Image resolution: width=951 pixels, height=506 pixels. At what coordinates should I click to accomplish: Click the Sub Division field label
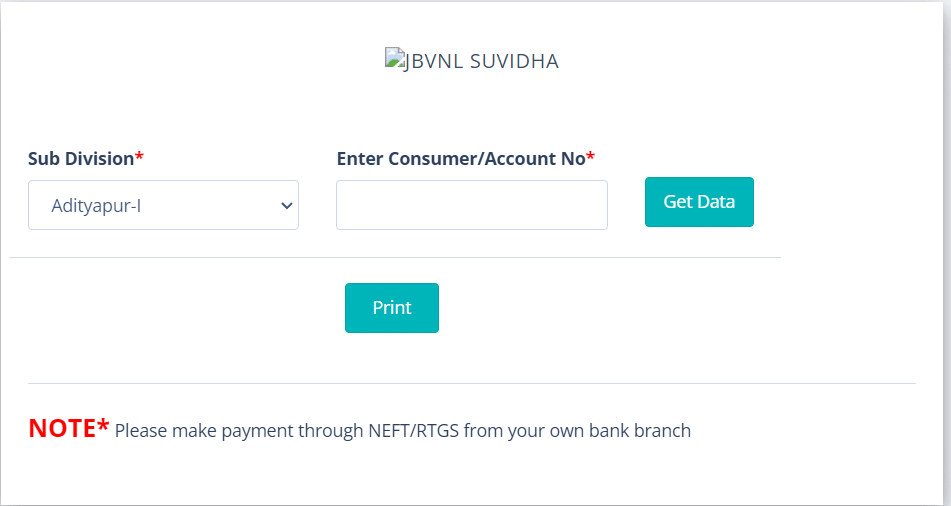[80, 158]
